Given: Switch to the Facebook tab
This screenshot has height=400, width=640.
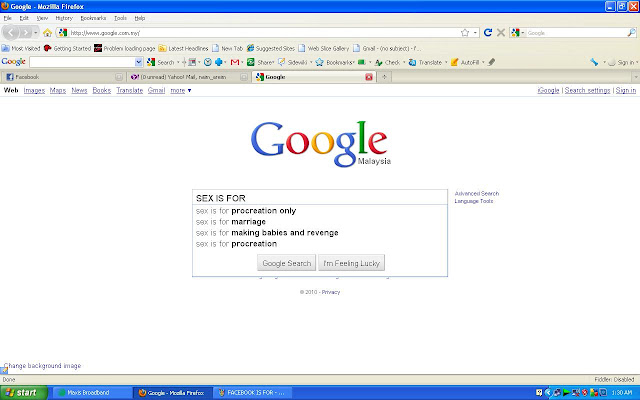Looking at the screenshot, I should tap(63, 77).
